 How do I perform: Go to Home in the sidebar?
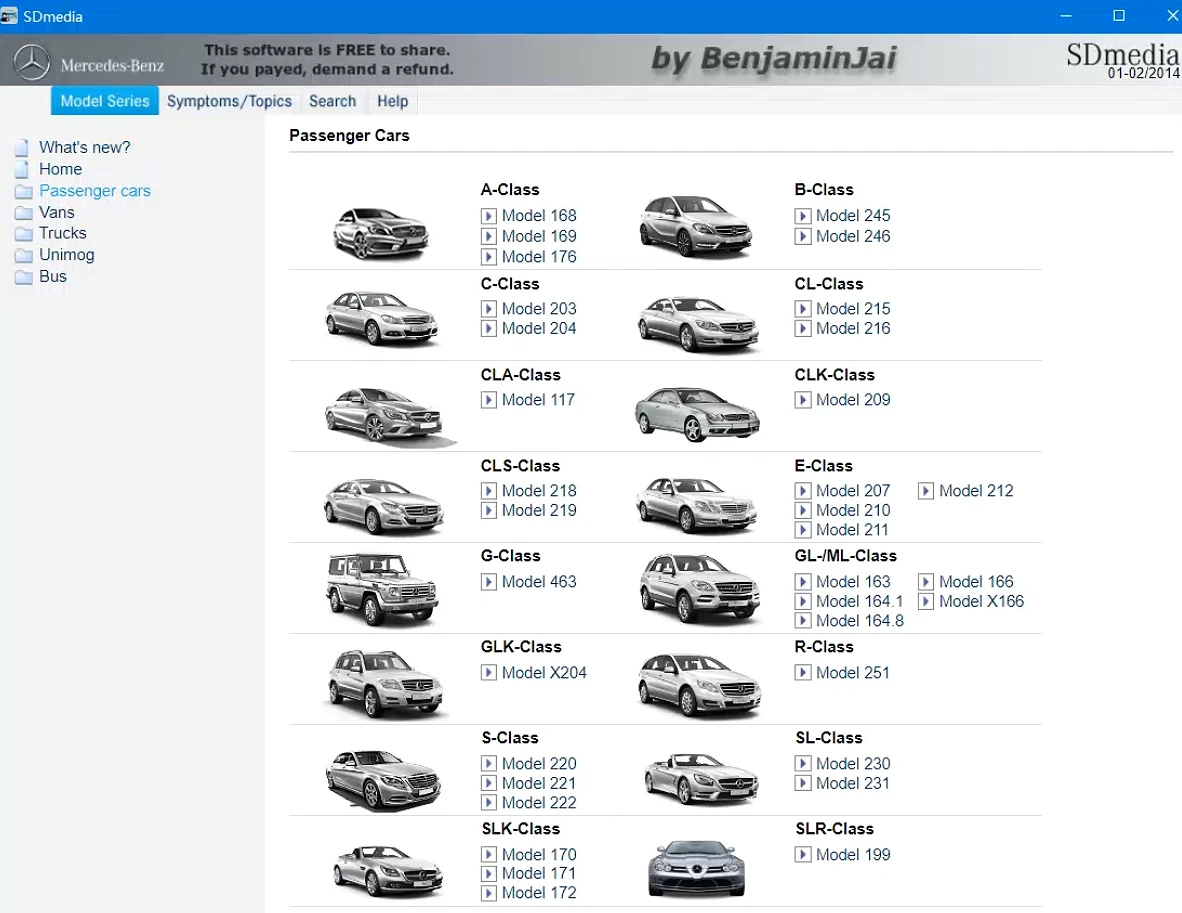pyautogui.click(x=60, y=169)
